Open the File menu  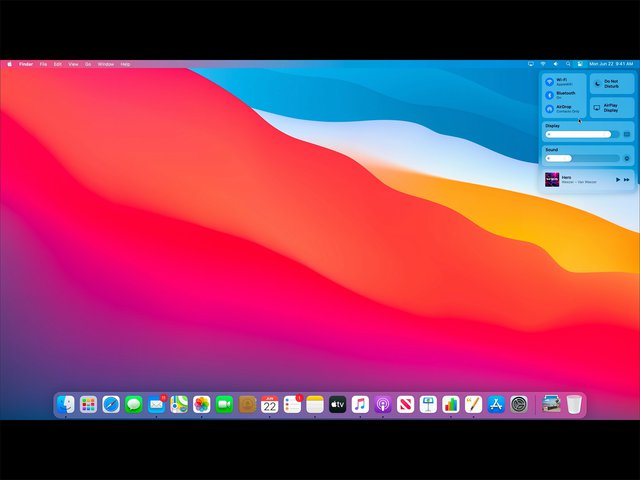[43, 64]
